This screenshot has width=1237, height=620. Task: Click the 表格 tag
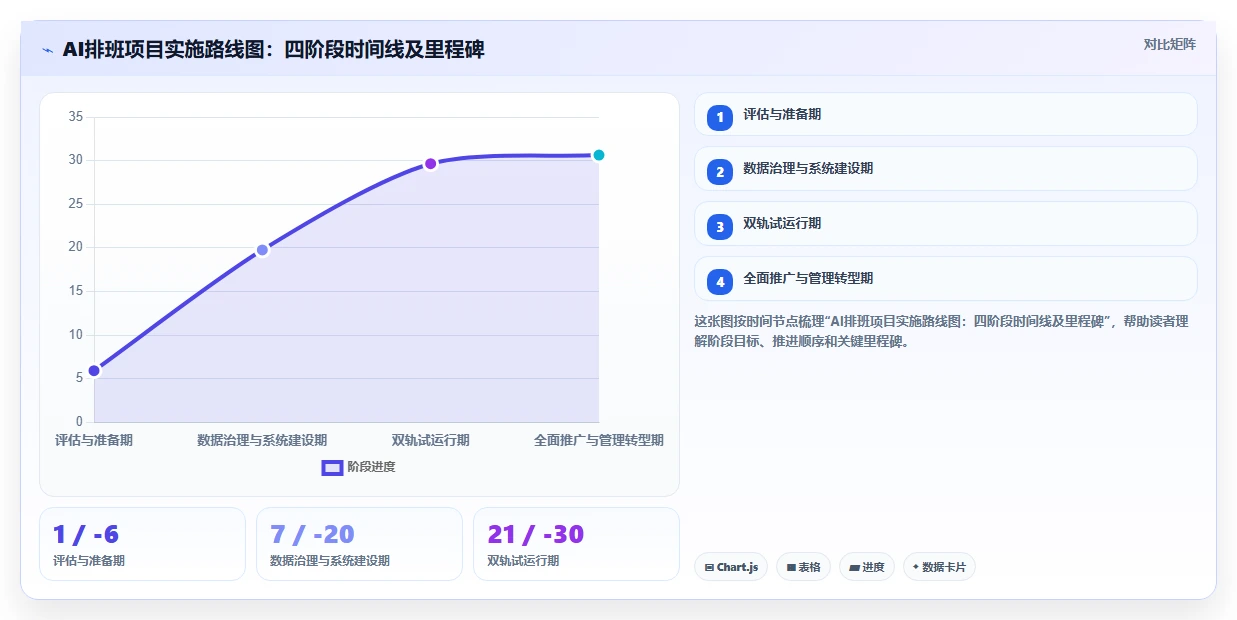click(803, 567)
